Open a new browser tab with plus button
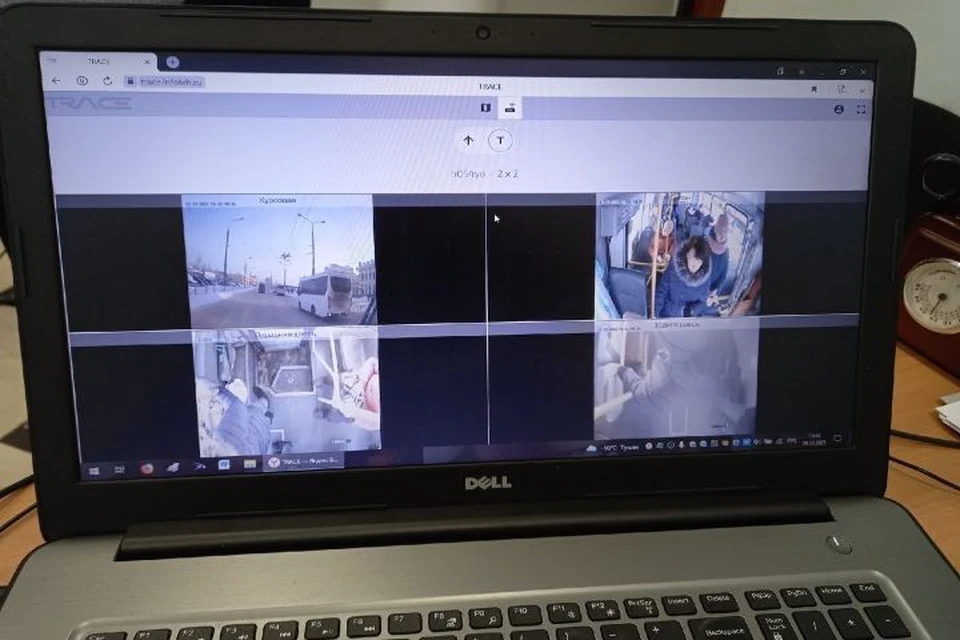 (x=173, y=62)
